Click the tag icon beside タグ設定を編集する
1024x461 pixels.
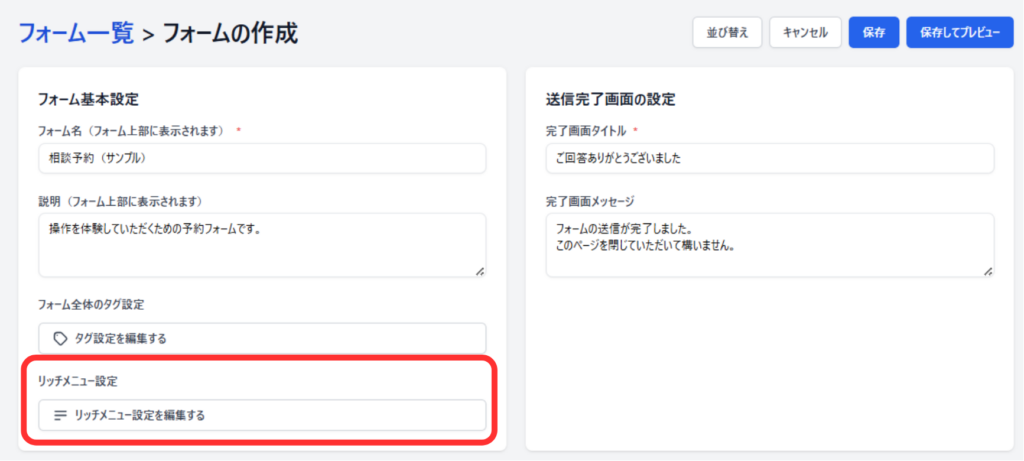point(60,338)
